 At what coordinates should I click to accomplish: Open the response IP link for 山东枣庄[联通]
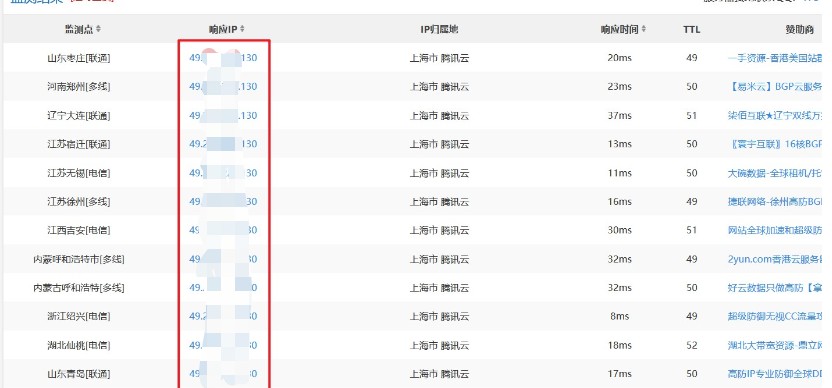223,58
